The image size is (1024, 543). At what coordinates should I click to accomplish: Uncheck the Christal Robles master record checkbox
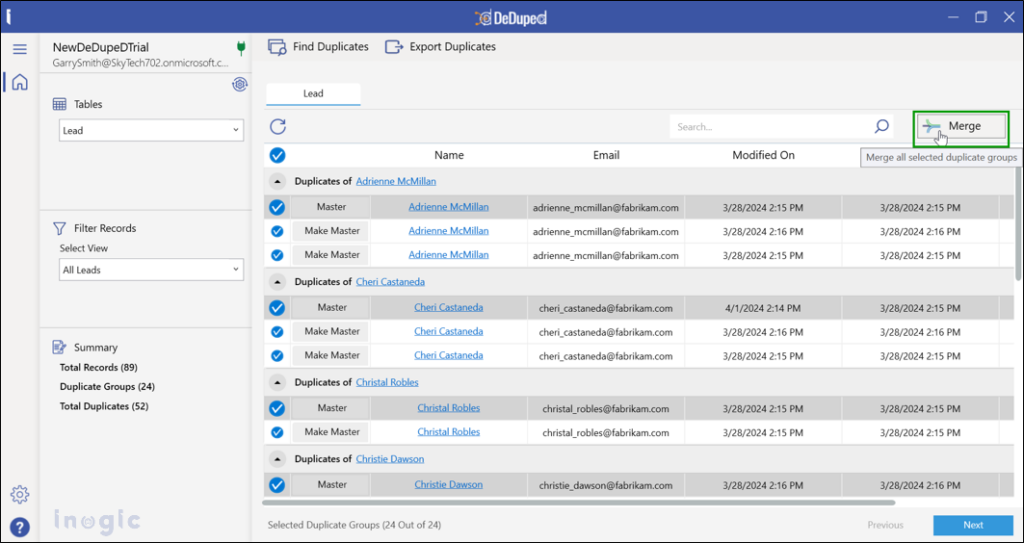[x=277, y=408]
